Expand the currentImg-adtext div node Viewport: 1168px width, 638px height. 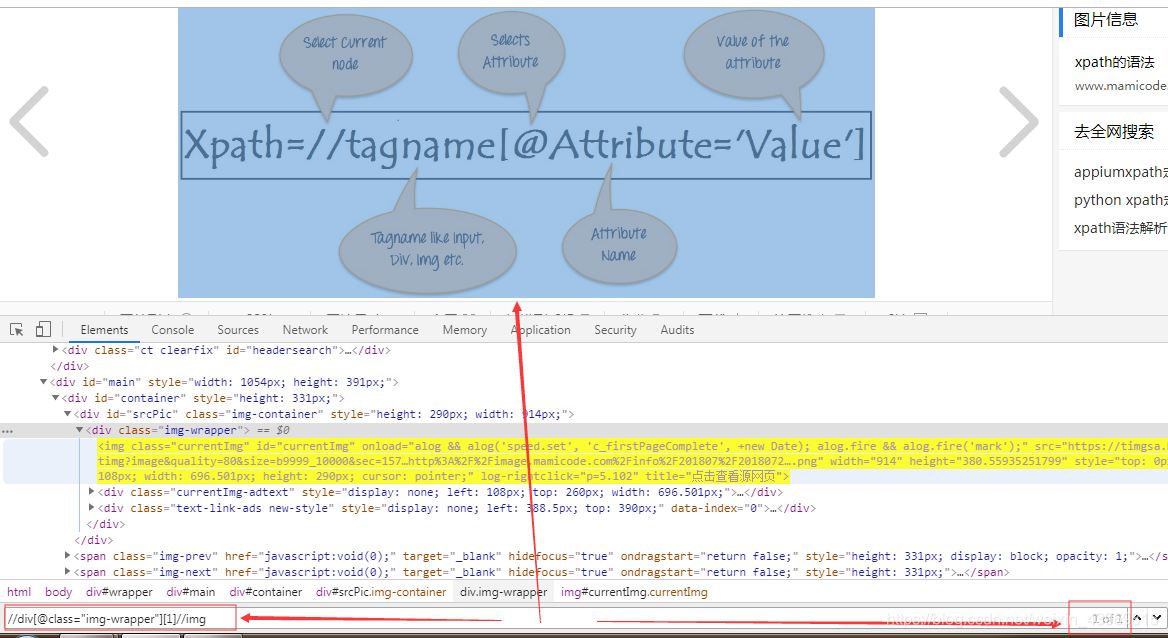91,492
